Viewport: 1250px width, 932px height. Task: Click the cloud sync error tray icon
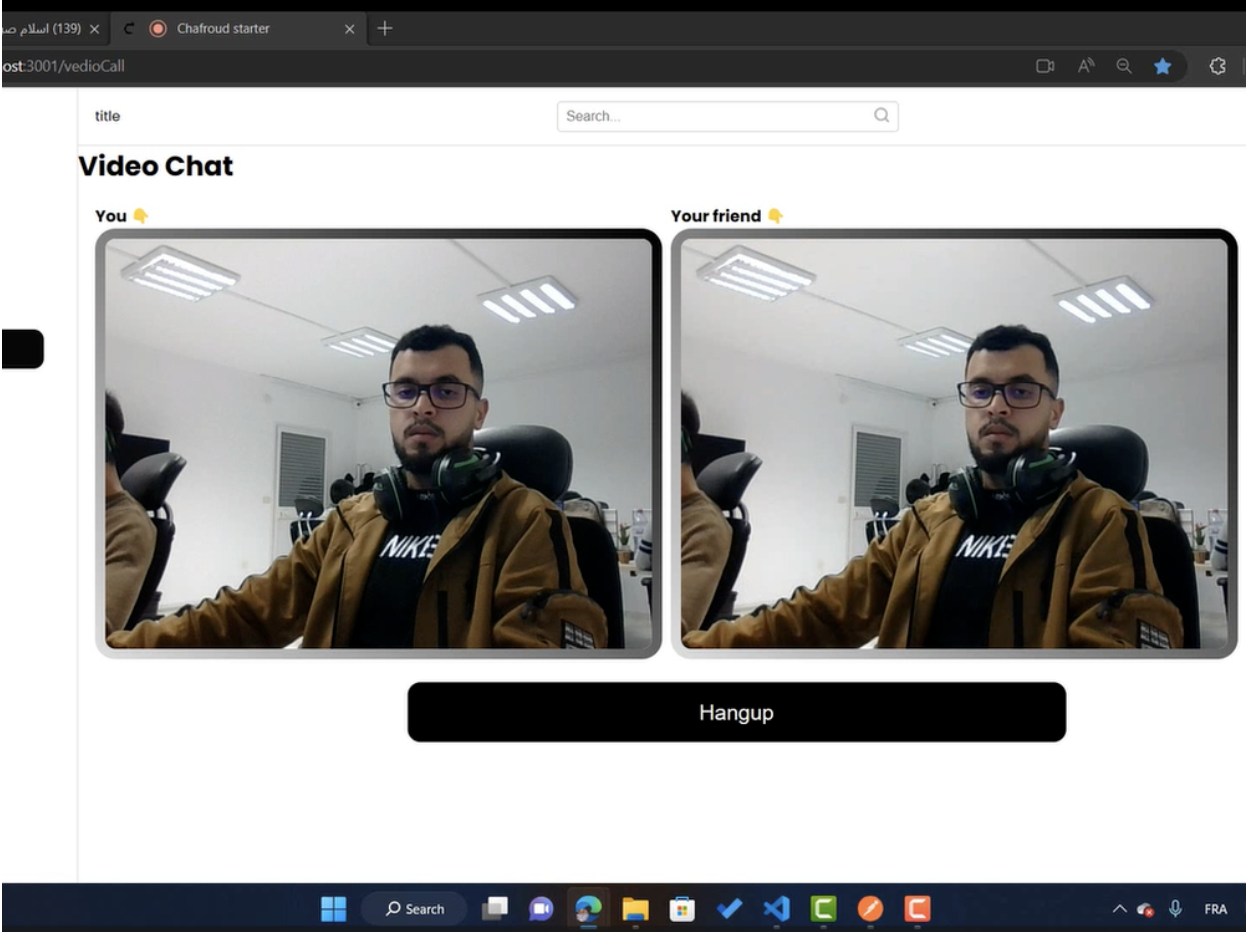1147,910
